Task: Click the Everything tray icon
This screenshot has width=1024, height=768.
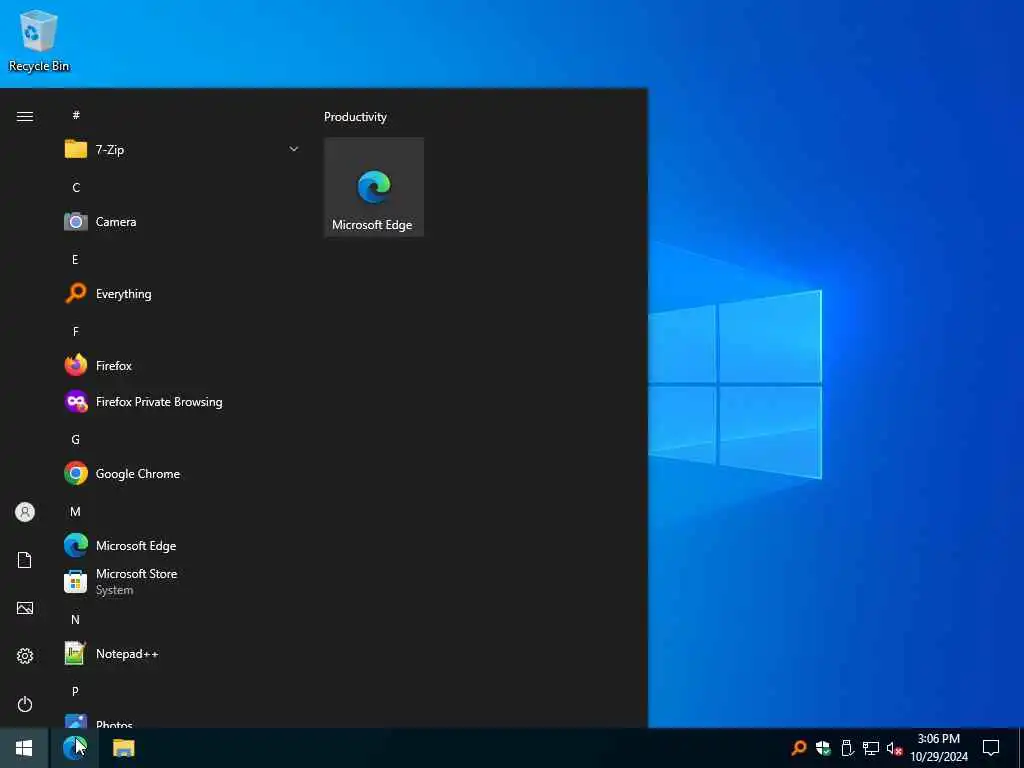Action: pyautogui.click(x=799, y=748)
